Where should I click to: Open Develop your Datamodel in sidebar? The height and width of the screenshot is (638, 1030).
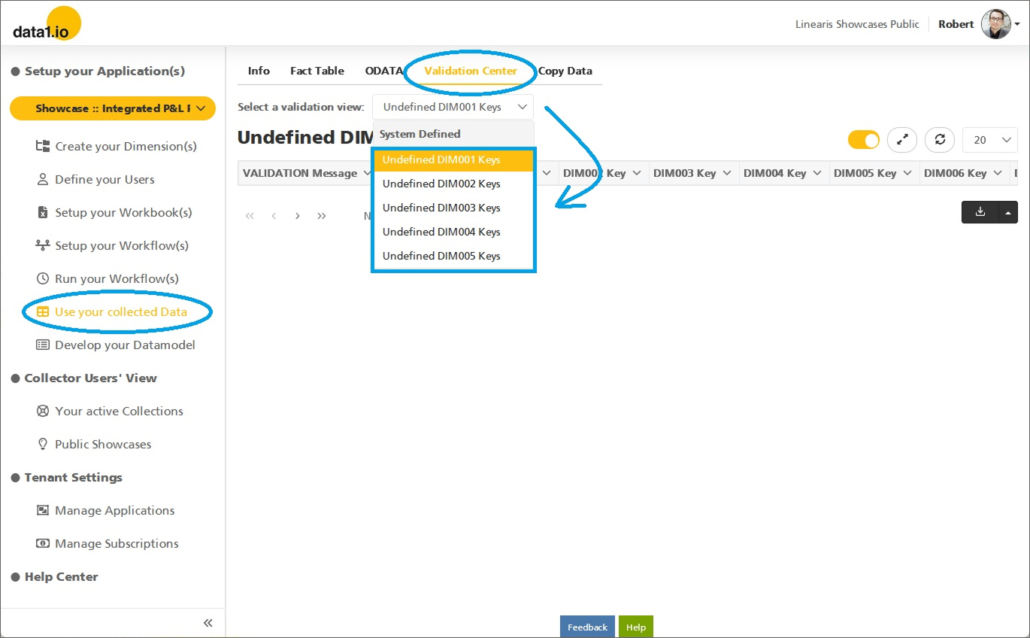pos(124,345)
